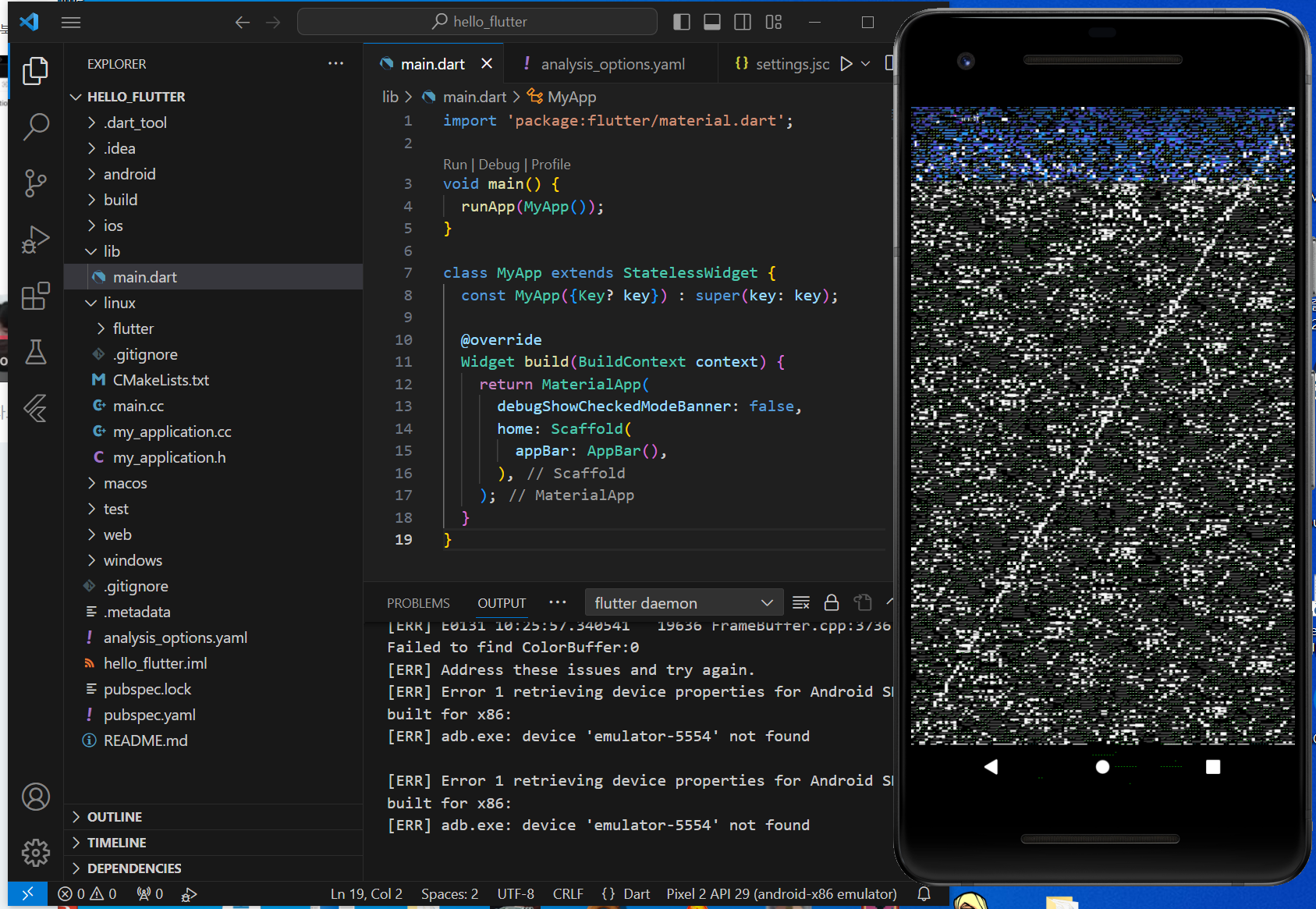Open the Explorer view in activity bar
This screenshot has height=909, width=1316.
(35, 71)
